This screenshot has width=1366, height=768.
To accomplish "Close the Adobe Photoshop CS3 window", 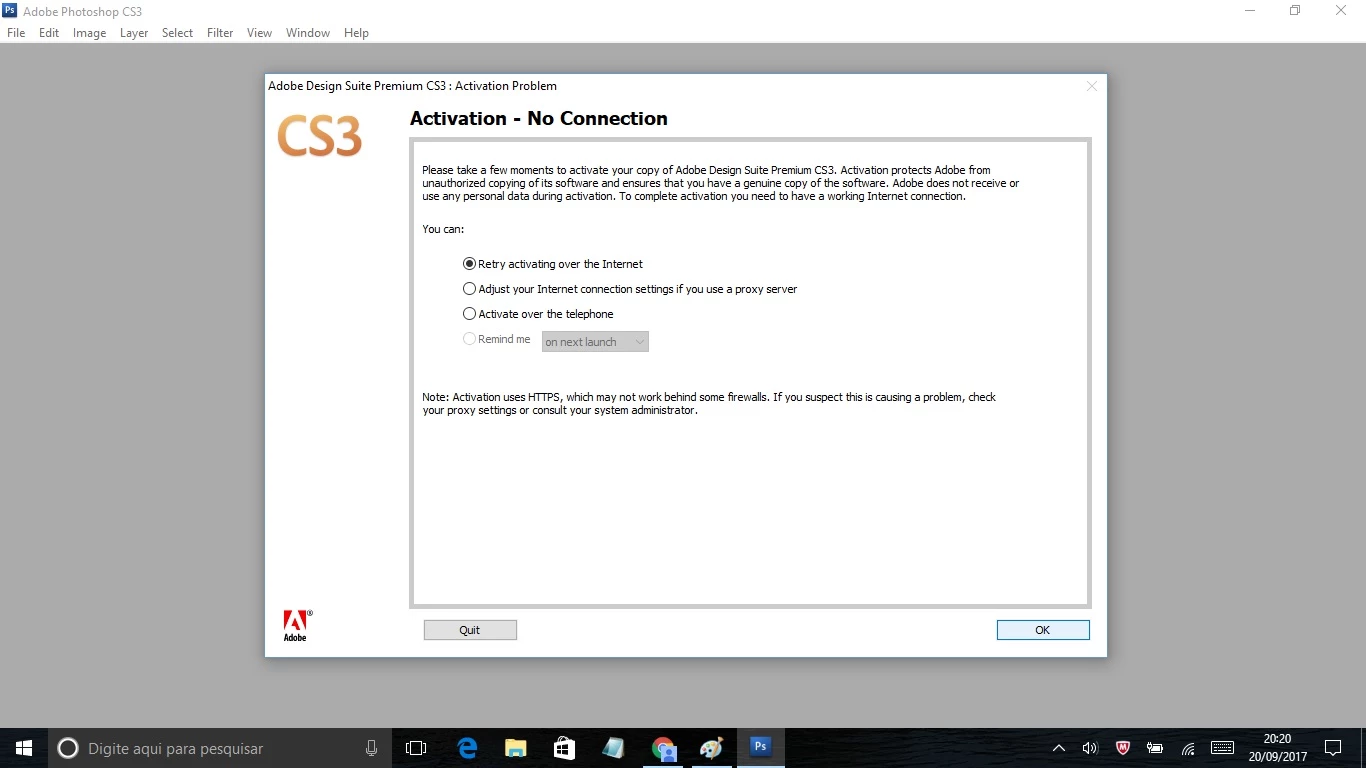I will tap(1342, 11).
